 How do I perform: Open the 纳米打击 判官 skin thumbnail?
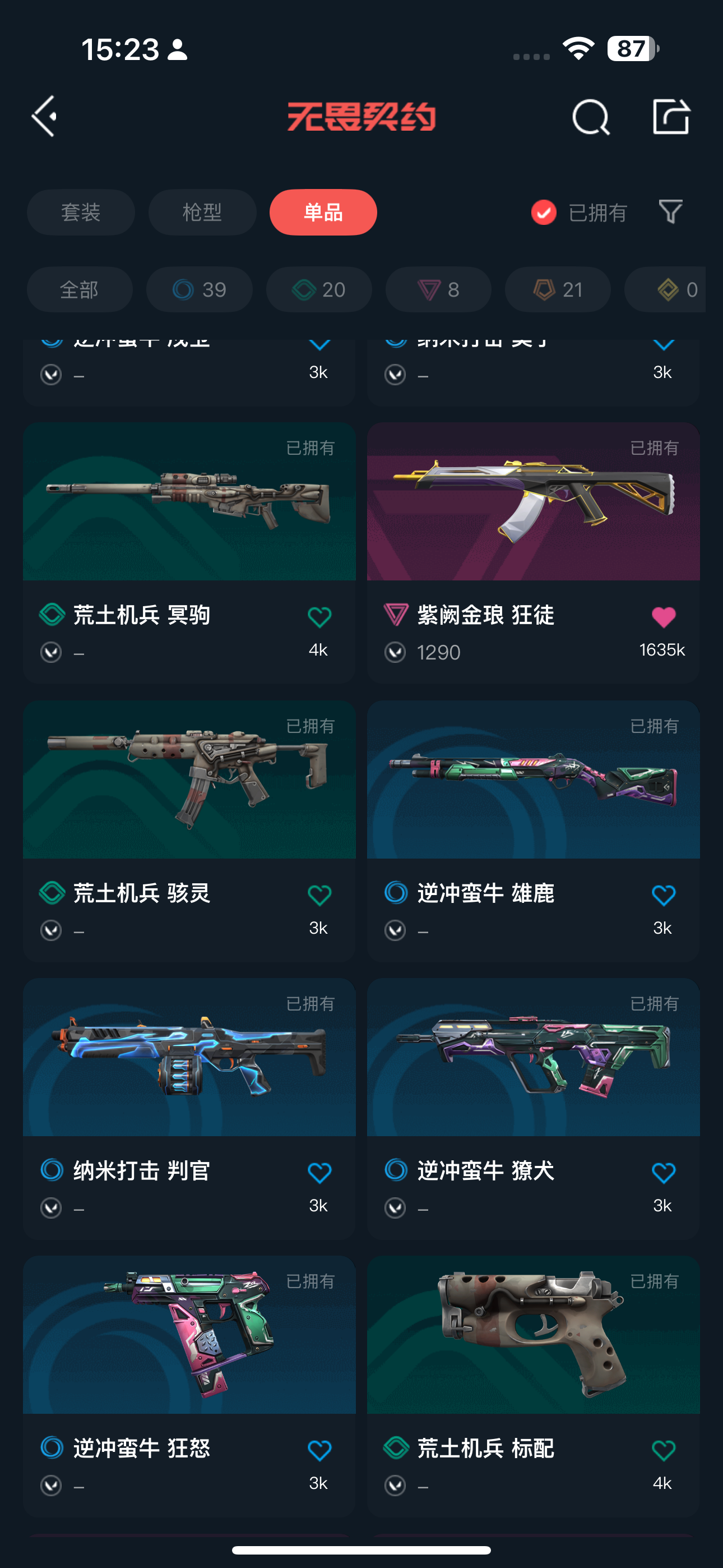tap(189, 1057)
